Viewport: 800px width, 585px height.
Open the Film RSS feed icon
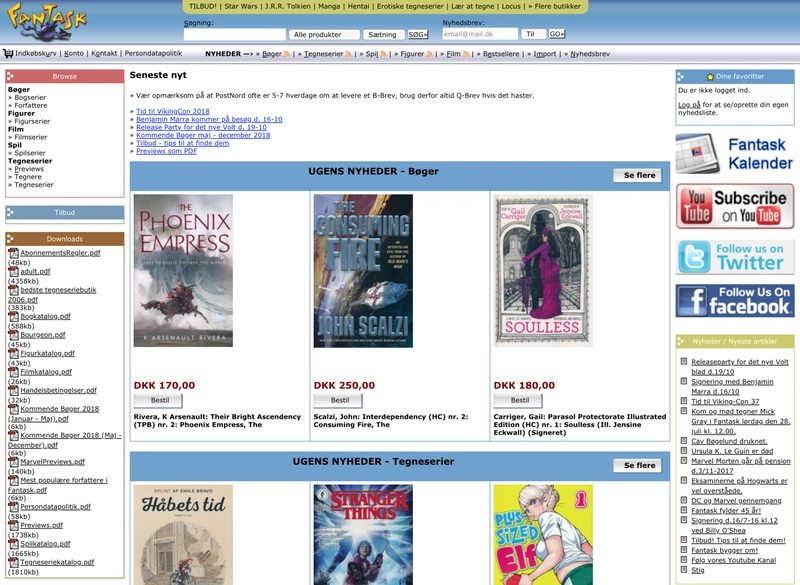click(x=466, y=54)
